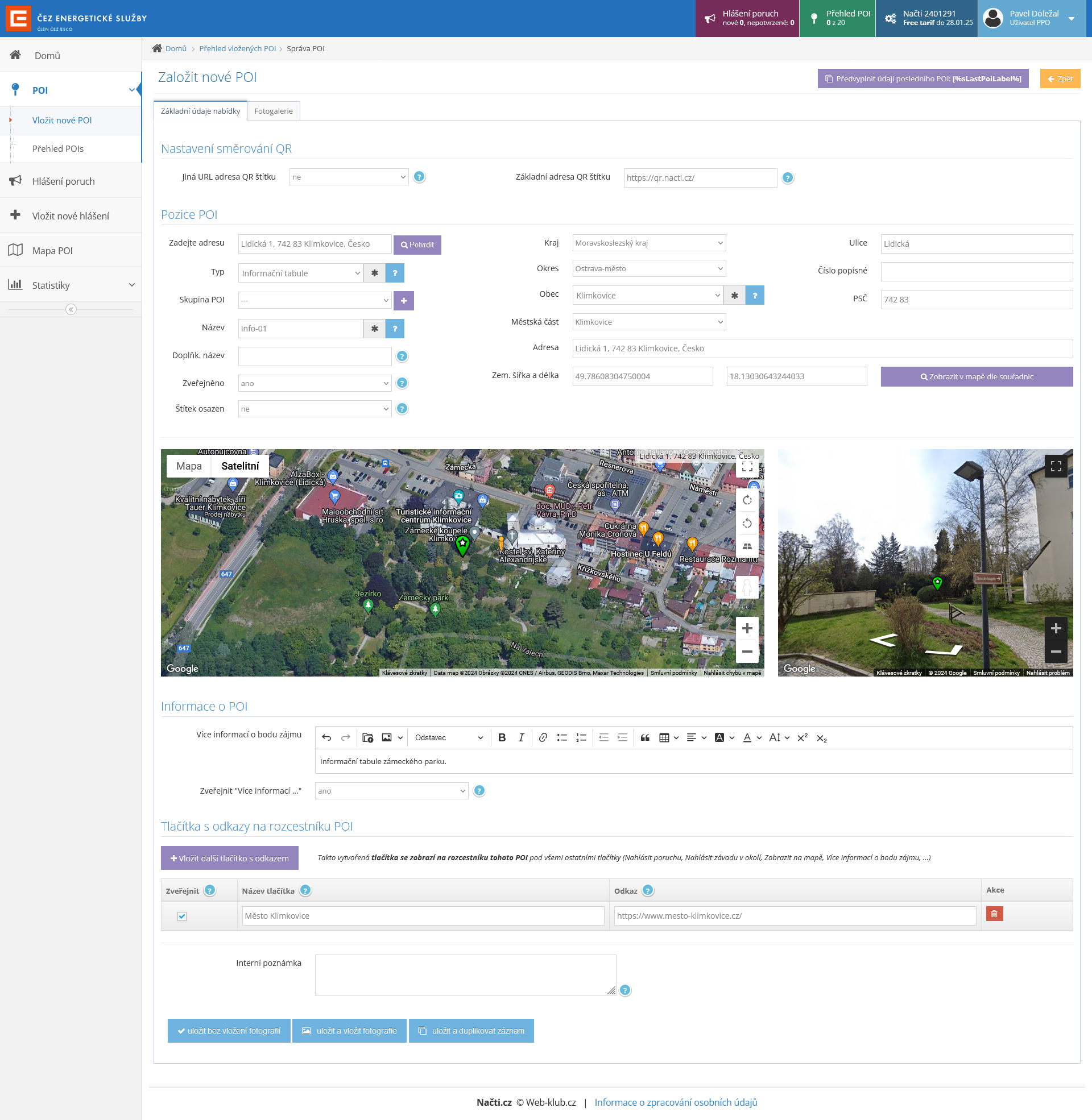Click uložit a duplikovat záznam button
The height and width of the screenshot is (1120, 1092).
(471, 1031)
